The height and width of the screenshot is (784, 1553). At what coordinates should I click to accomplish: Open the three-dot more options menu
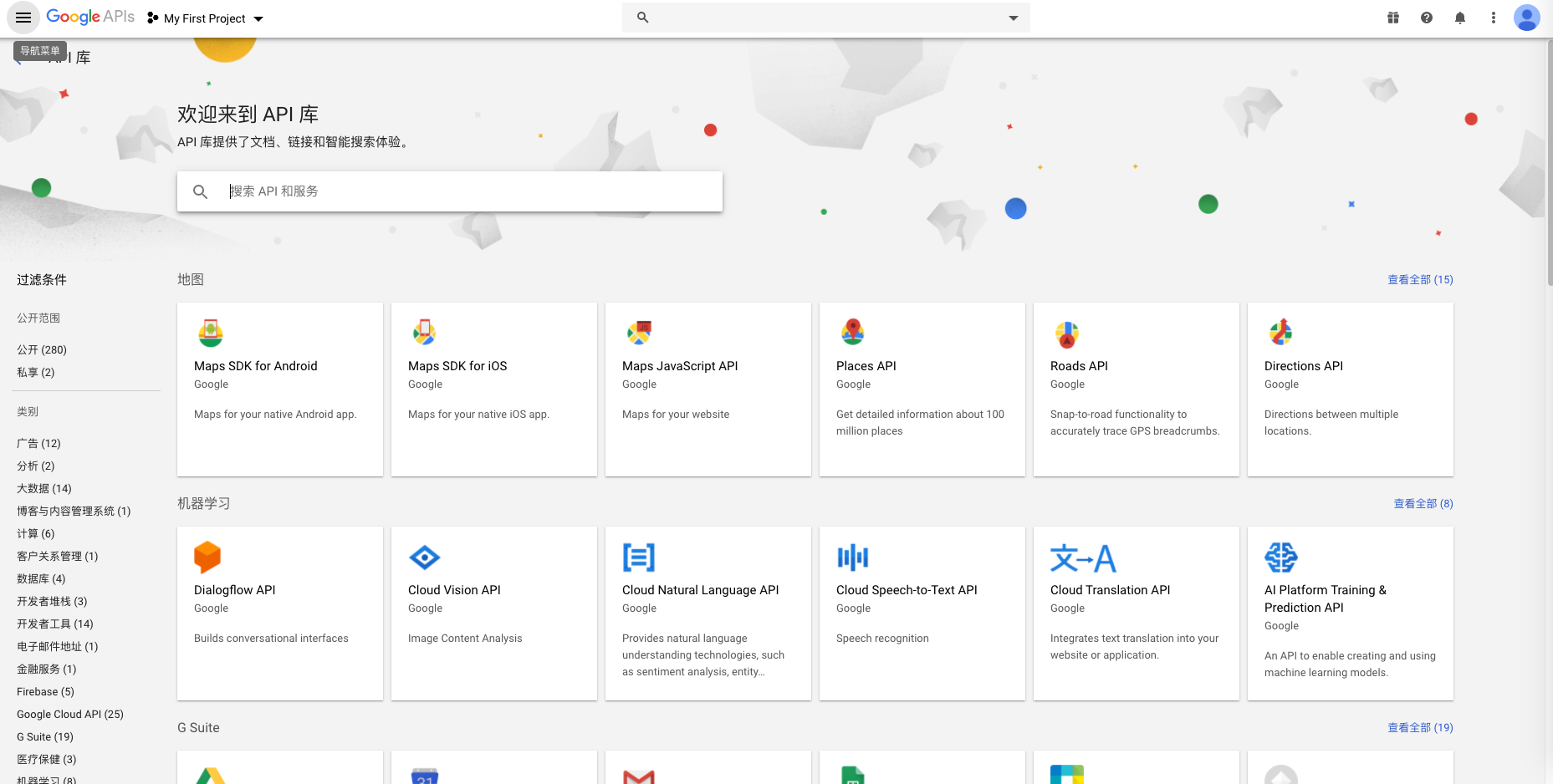(x=1494, y=18)
